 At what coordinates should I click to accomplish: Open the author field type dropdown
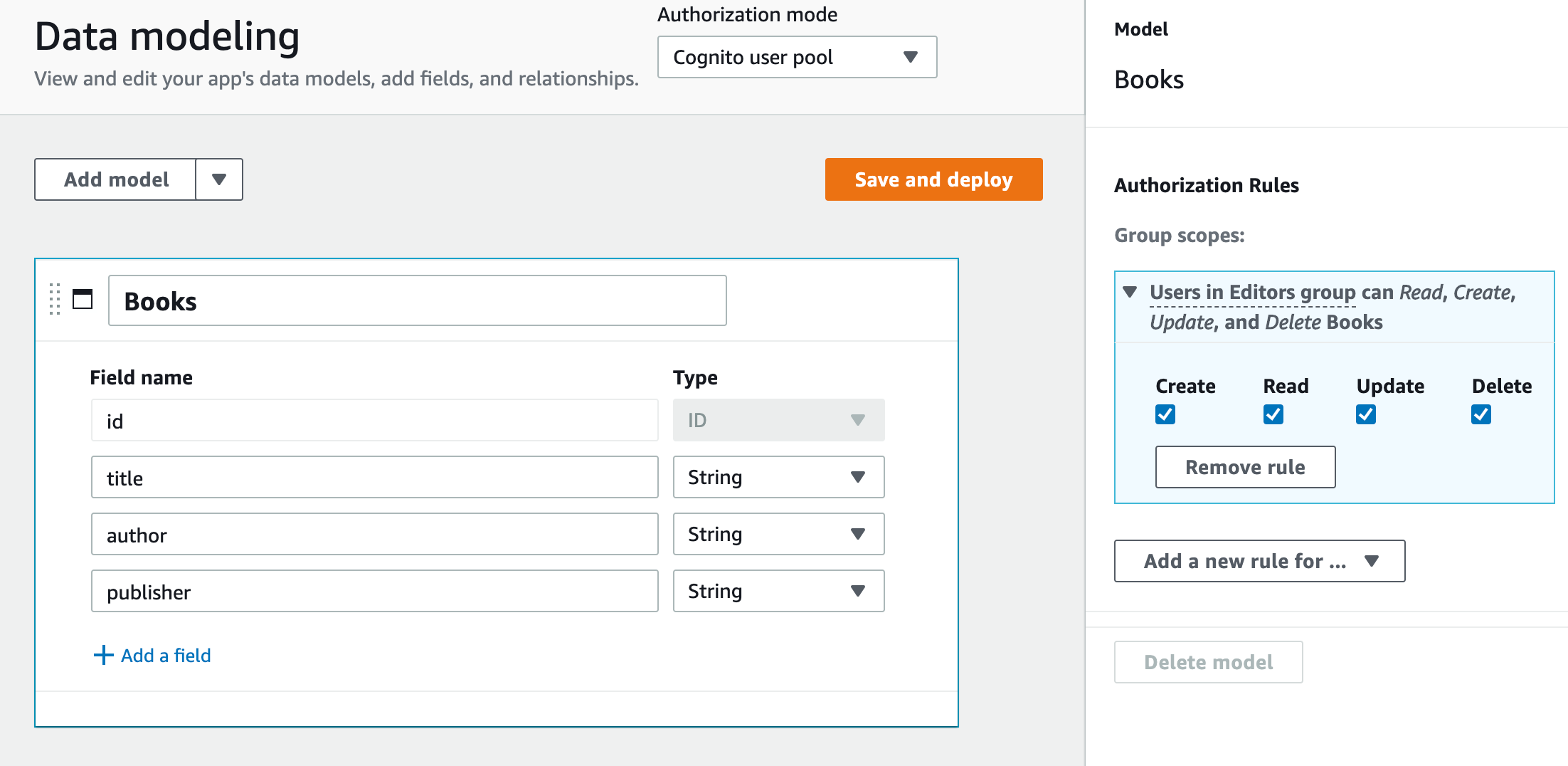tap(778, 534)
